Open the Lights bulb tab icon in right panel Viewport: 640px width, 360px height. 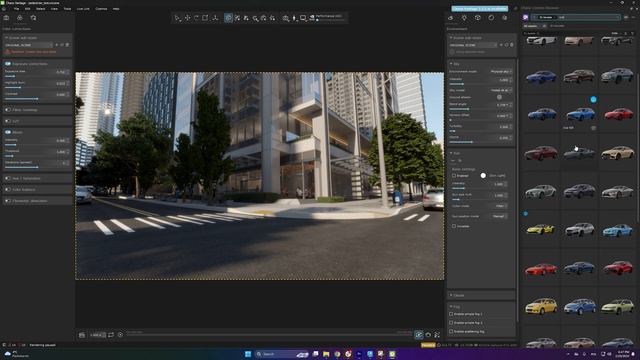pos(464,18)
